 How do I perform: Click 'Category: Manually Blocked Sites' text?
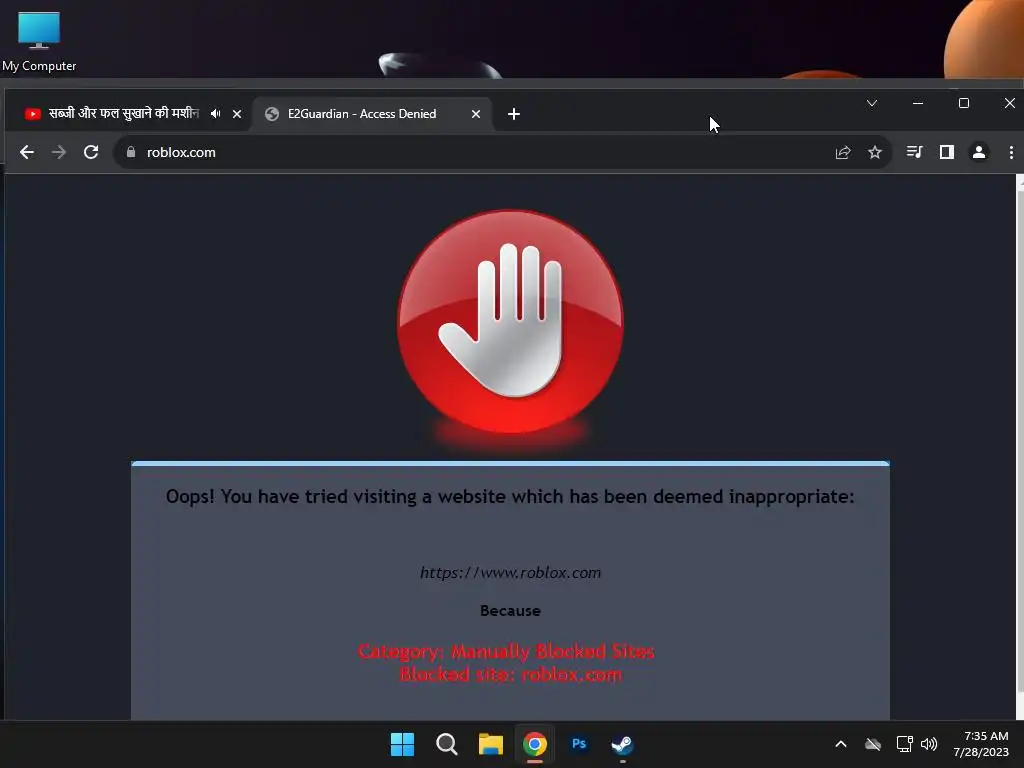(506, 651)
